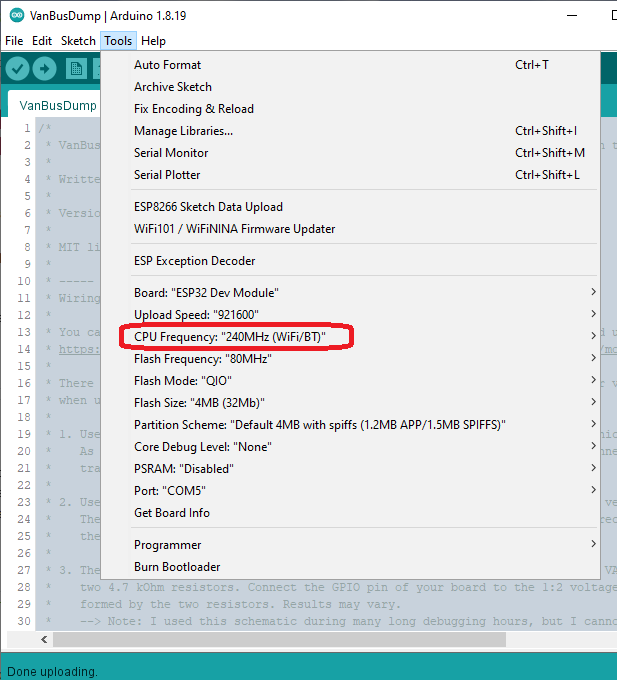
Task: Click Get Board Info entry
Action: point(350,513)
